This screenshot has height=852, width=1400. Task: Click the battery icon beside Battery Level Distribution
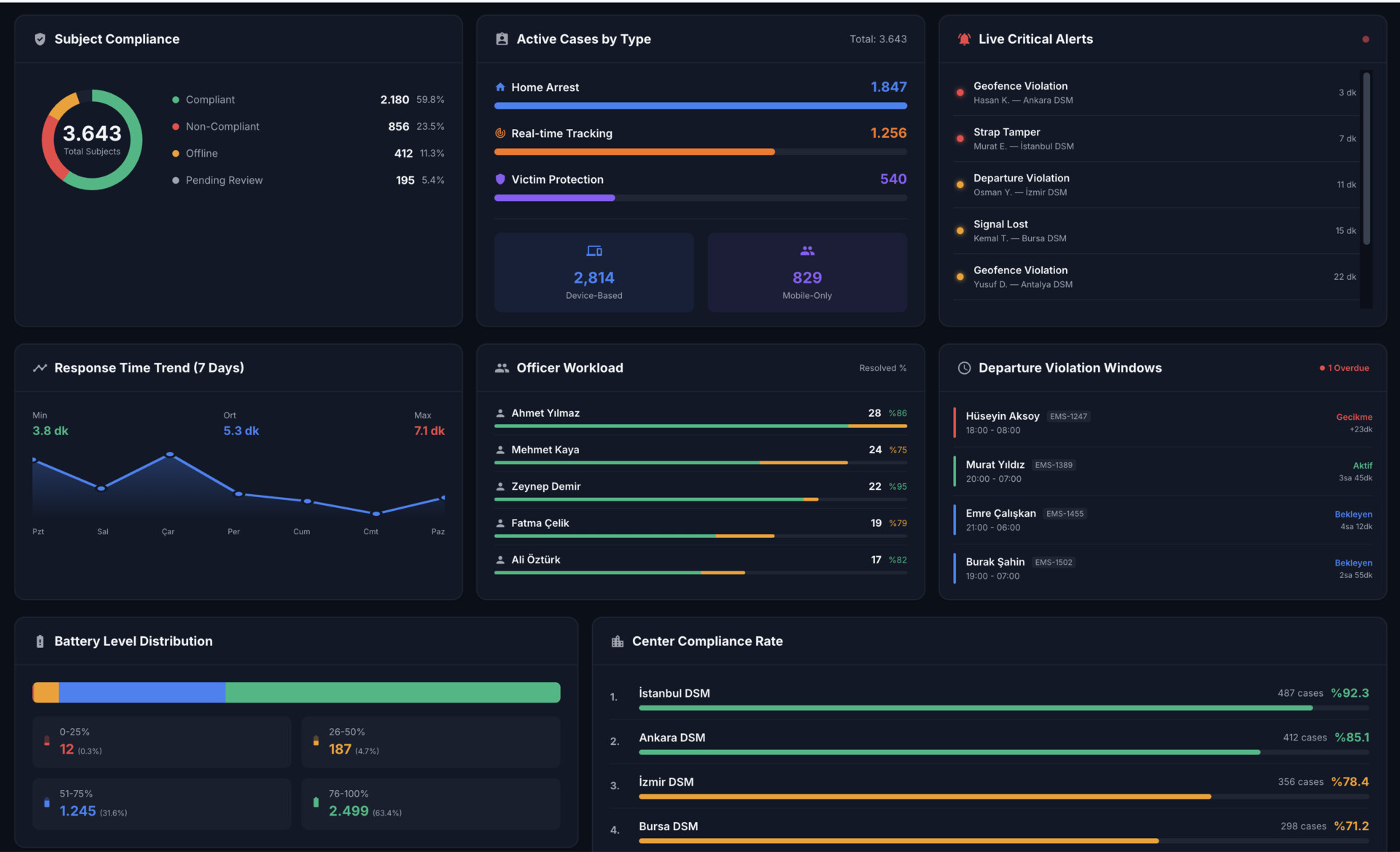(40, 641)
